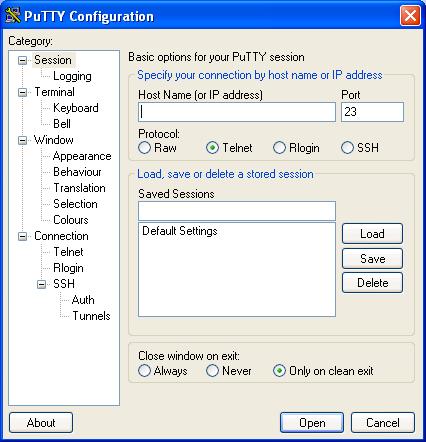Close the PuTTY Configuration window
Viewport: 426px width, 442px height.
pyautogui.click(x=410, y=16)
